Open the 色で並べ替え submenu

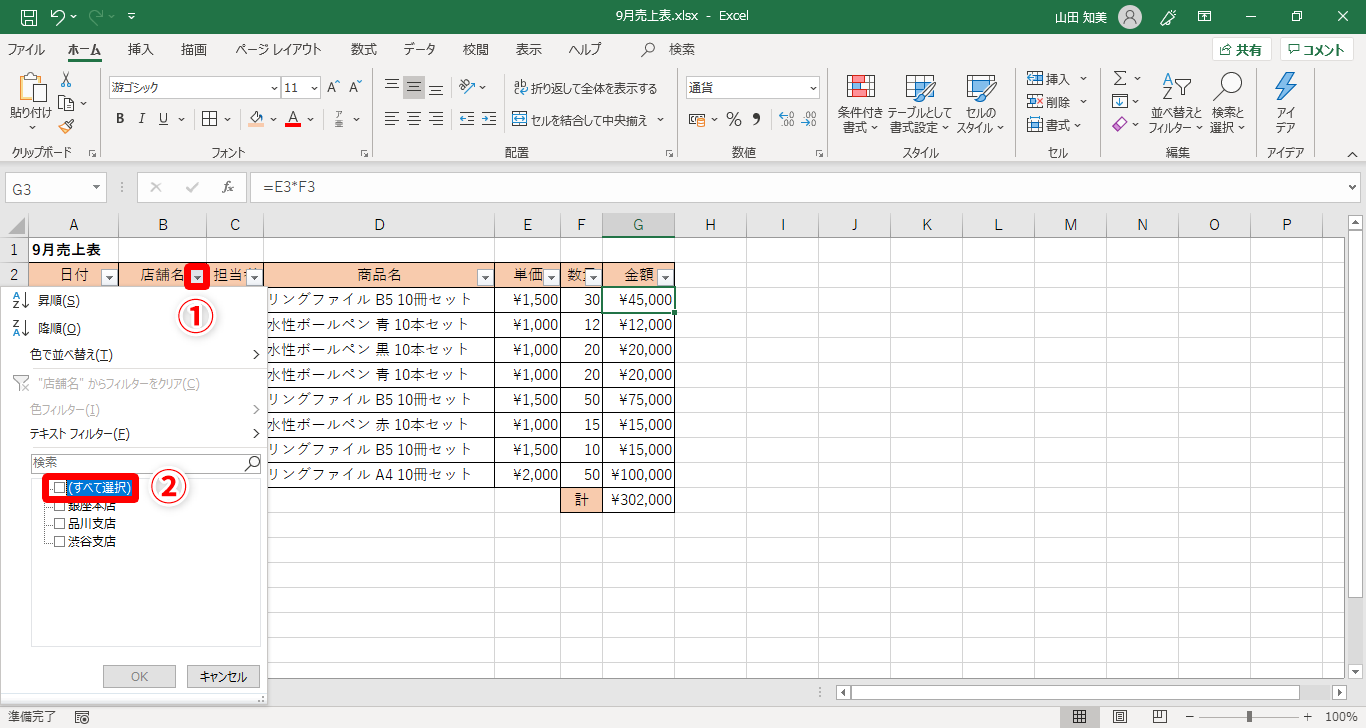click(x=133, y=355)
